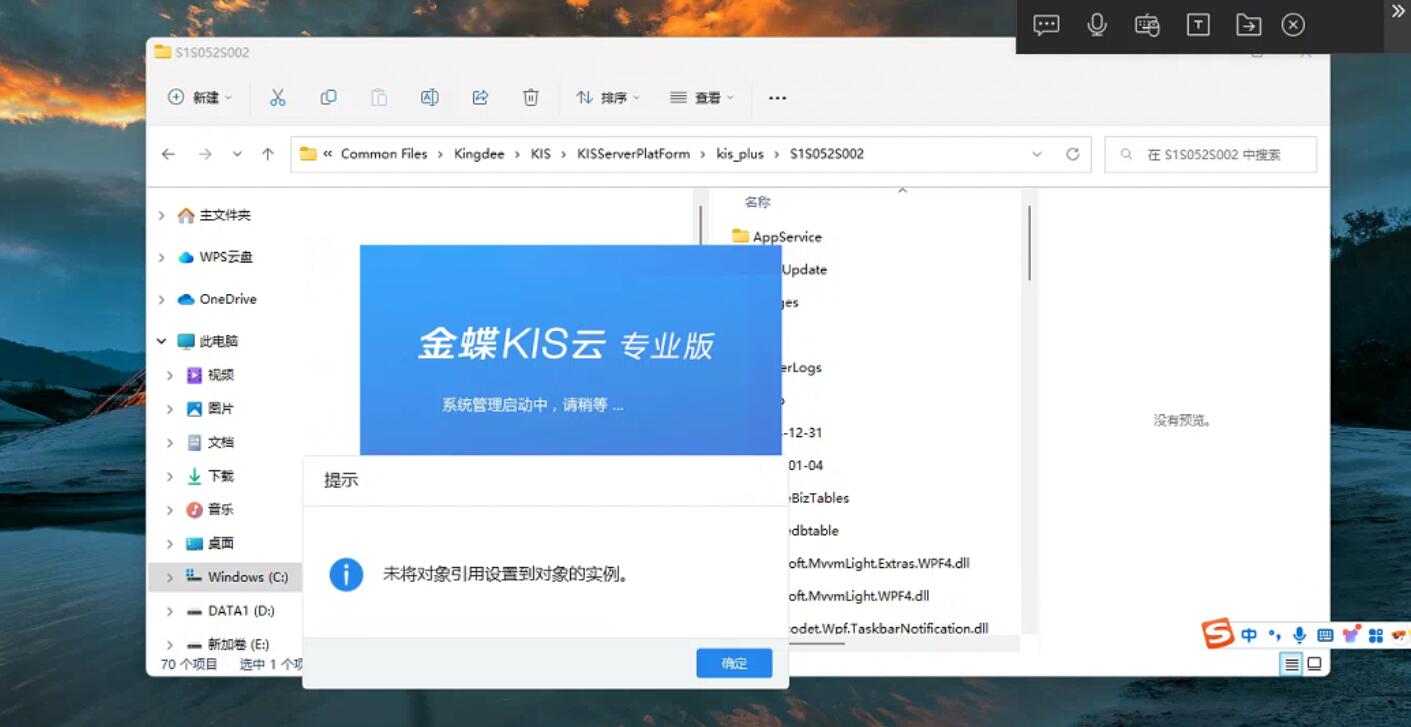
Task: Select 下载 in the navigation pane
Action: pyautogui.click(x=220, y=476)
